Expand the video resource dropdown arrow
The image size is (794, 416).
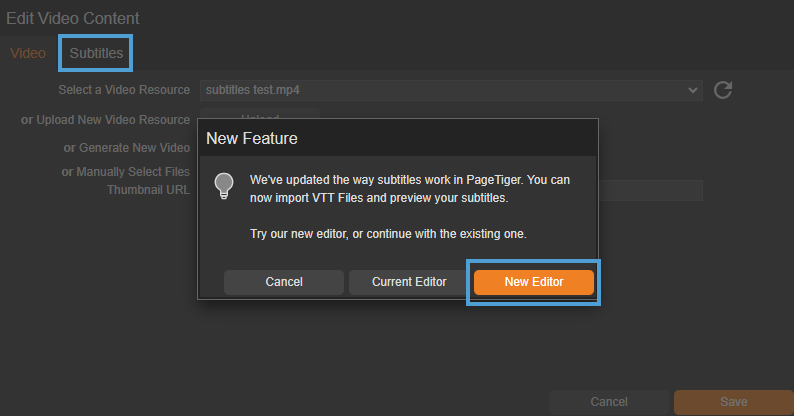(x=695, y=90)
